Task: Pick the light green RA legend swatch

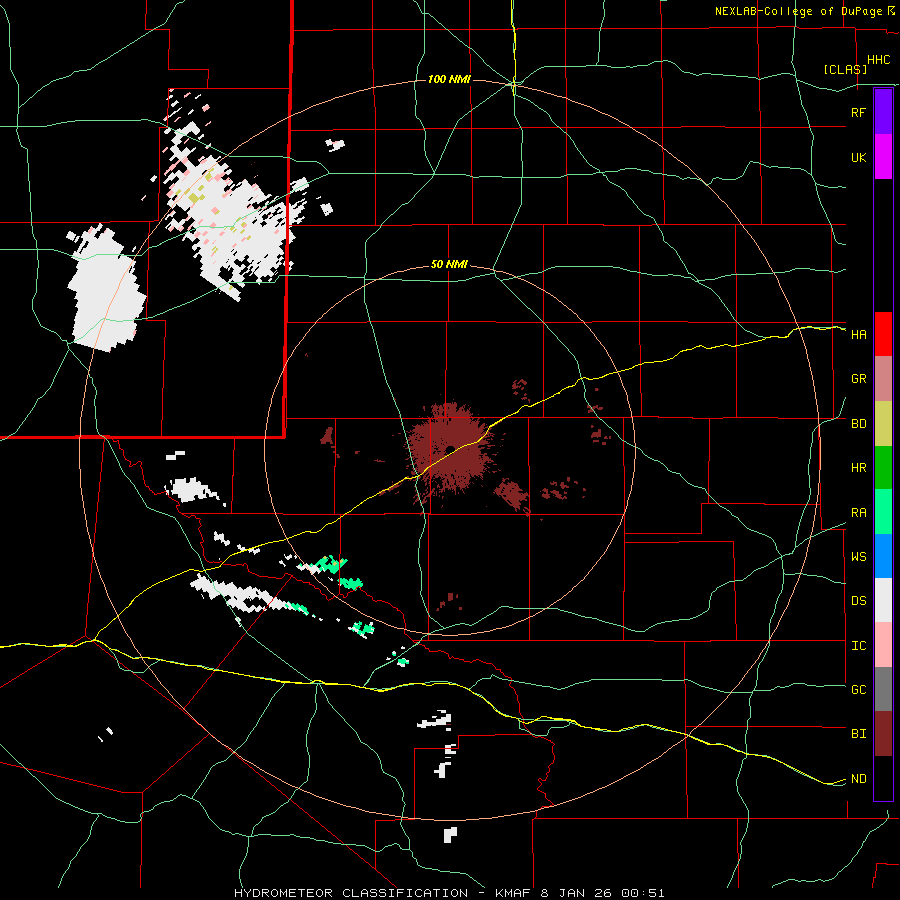Action: [883, 512]
